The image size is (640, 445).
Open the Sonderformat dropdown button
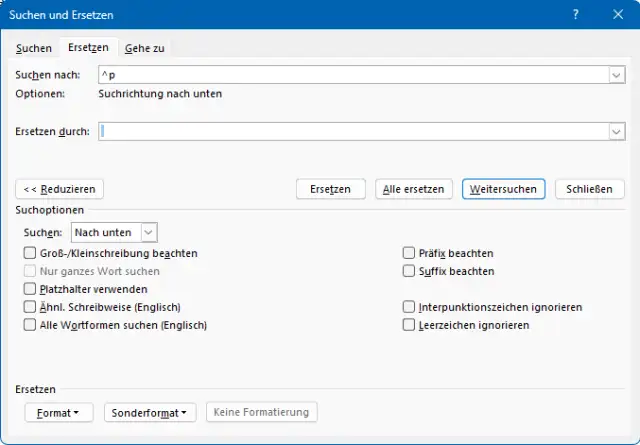[x=150, y=412]
